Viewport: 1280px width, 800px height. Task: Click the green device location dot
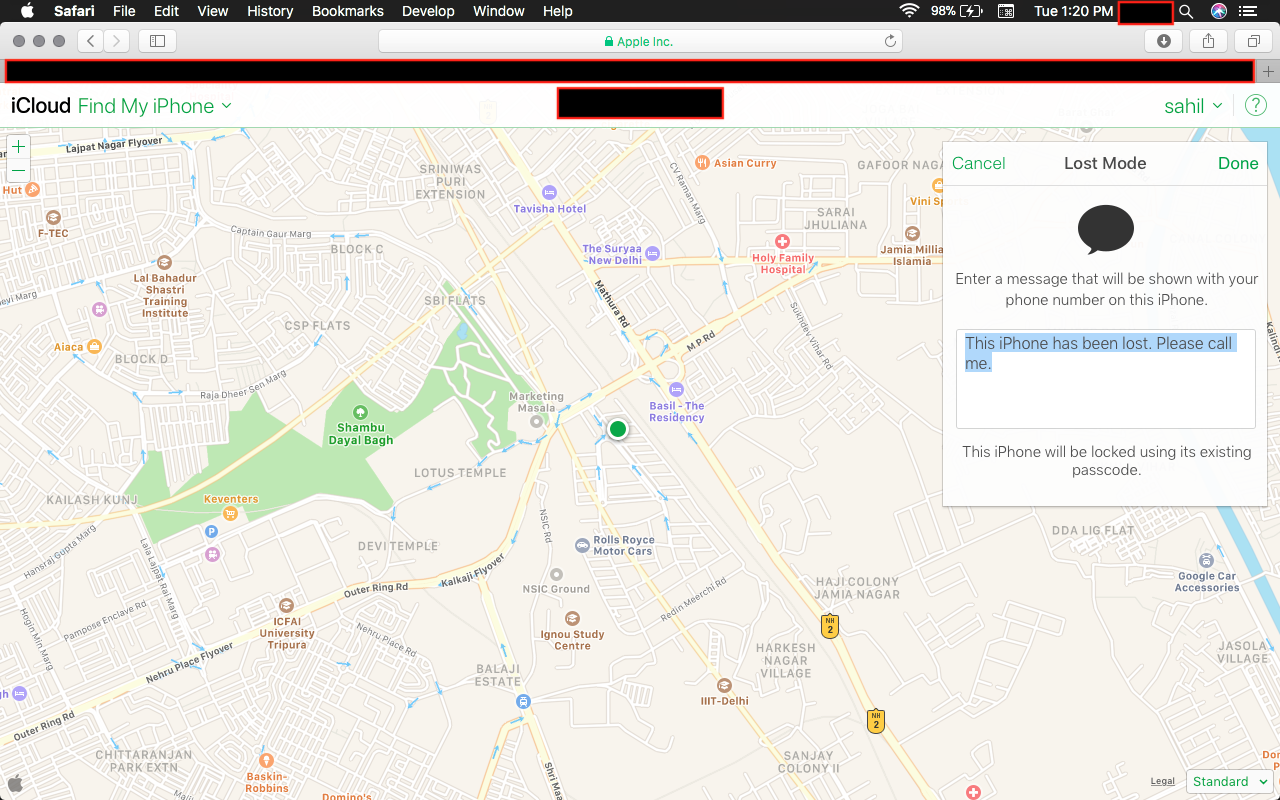coord(618,429)
